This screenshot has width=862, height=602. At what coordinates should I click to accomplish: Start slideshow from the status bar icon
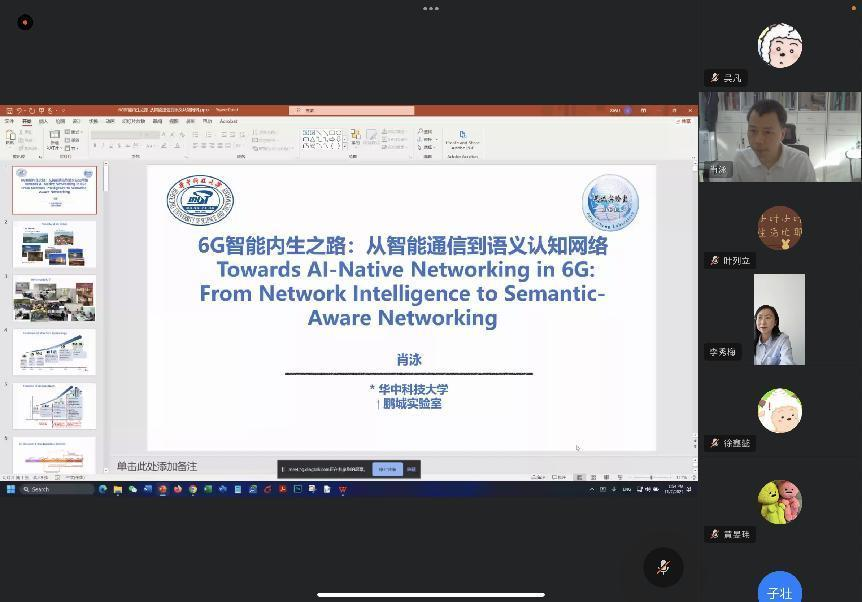pyautogui.click(x=617, y=477)
